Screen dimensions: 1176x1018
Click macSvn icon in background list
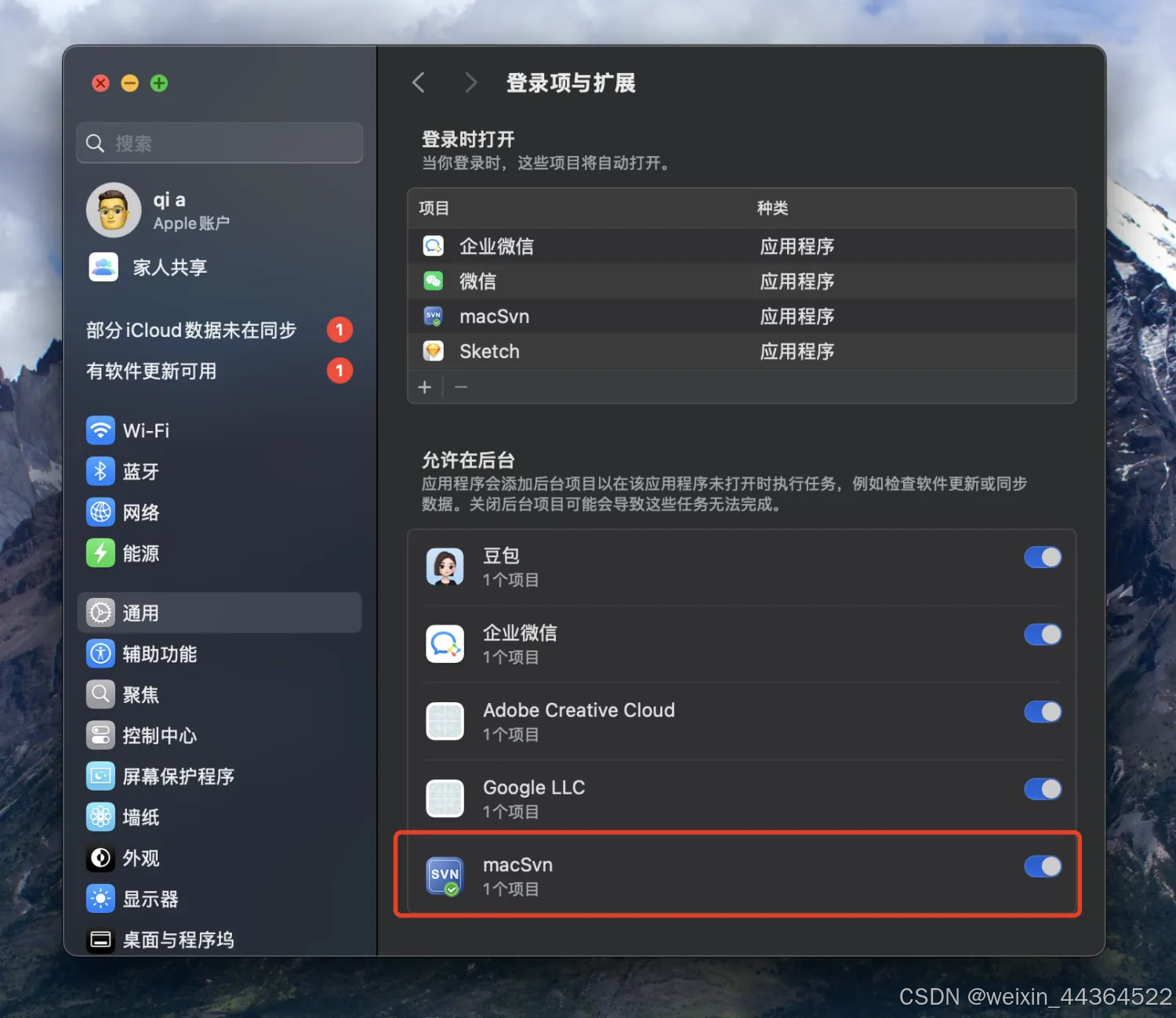click(445, 876)
